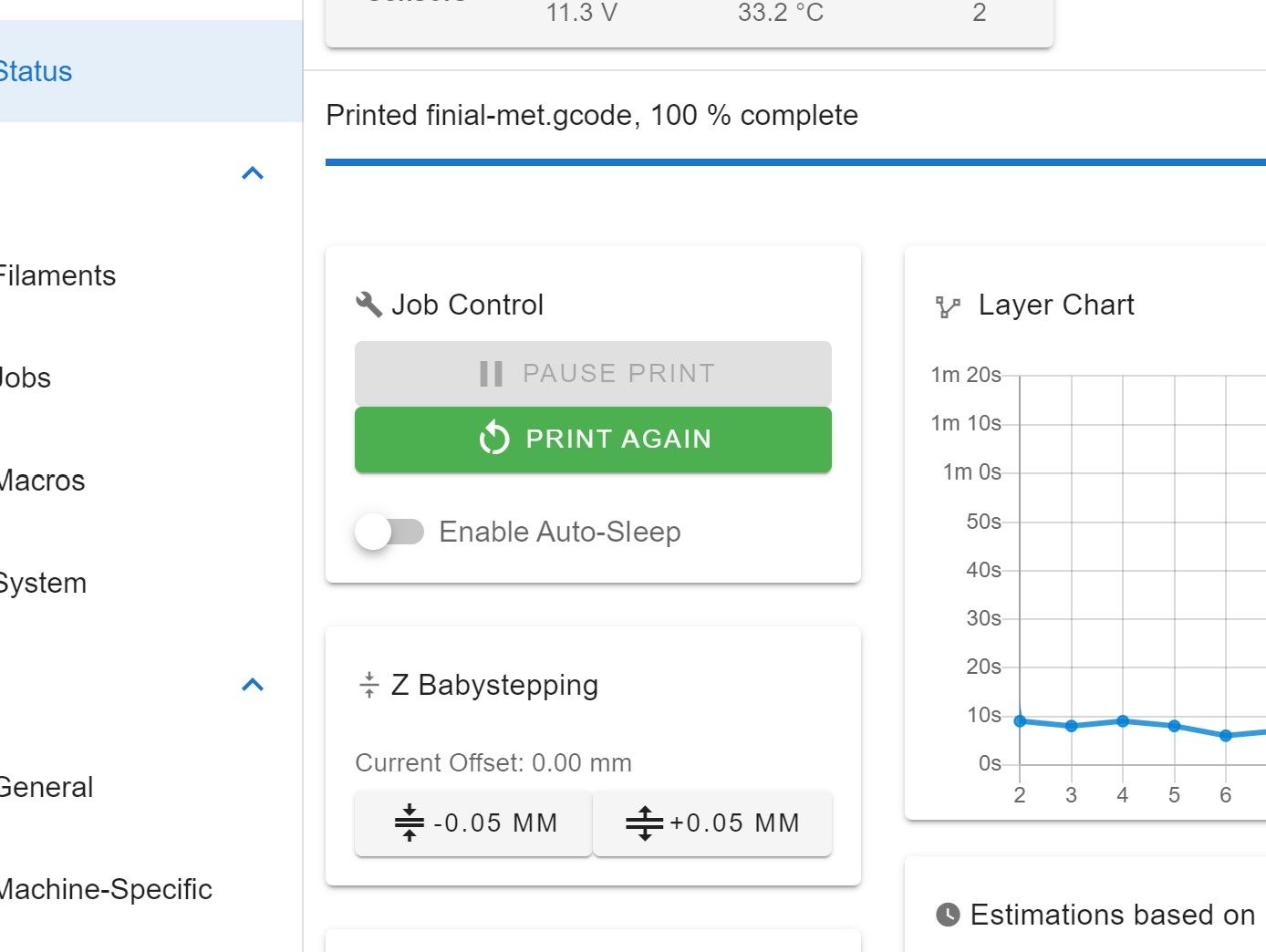Click the Layer Chart data point for layer 4

(x=1123, y=721)
